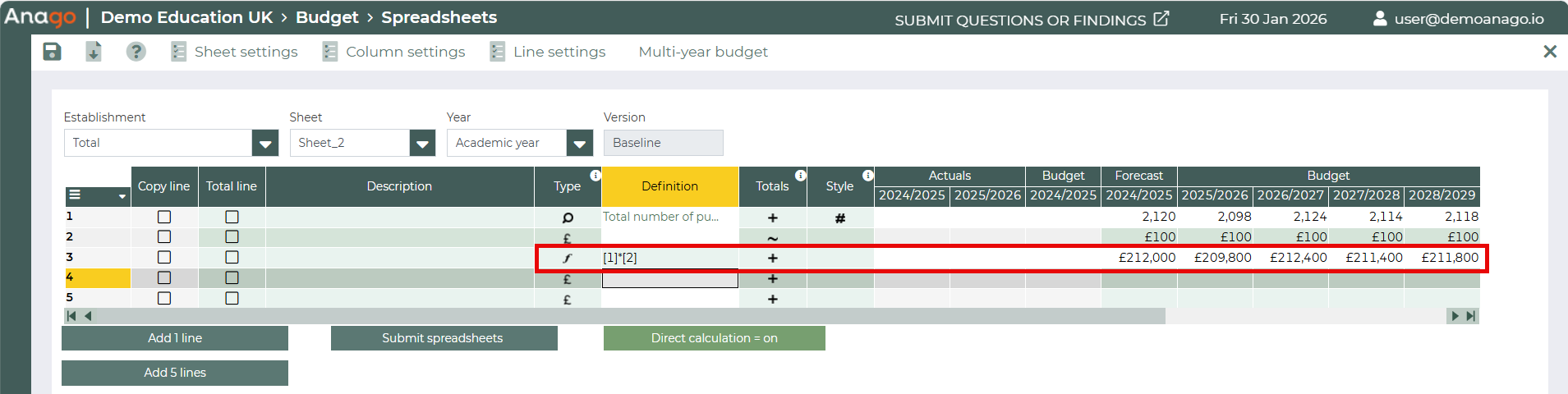The height and width of the screenshot is (394, 1568).
Task: Click the Style column info icon
Action: 867,175
